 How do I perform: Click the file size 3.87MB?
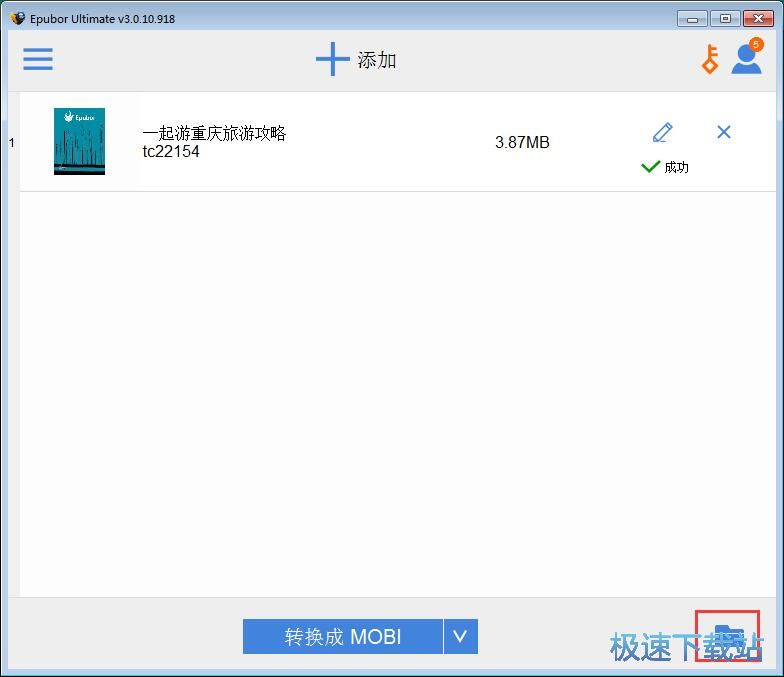(522, 142)
